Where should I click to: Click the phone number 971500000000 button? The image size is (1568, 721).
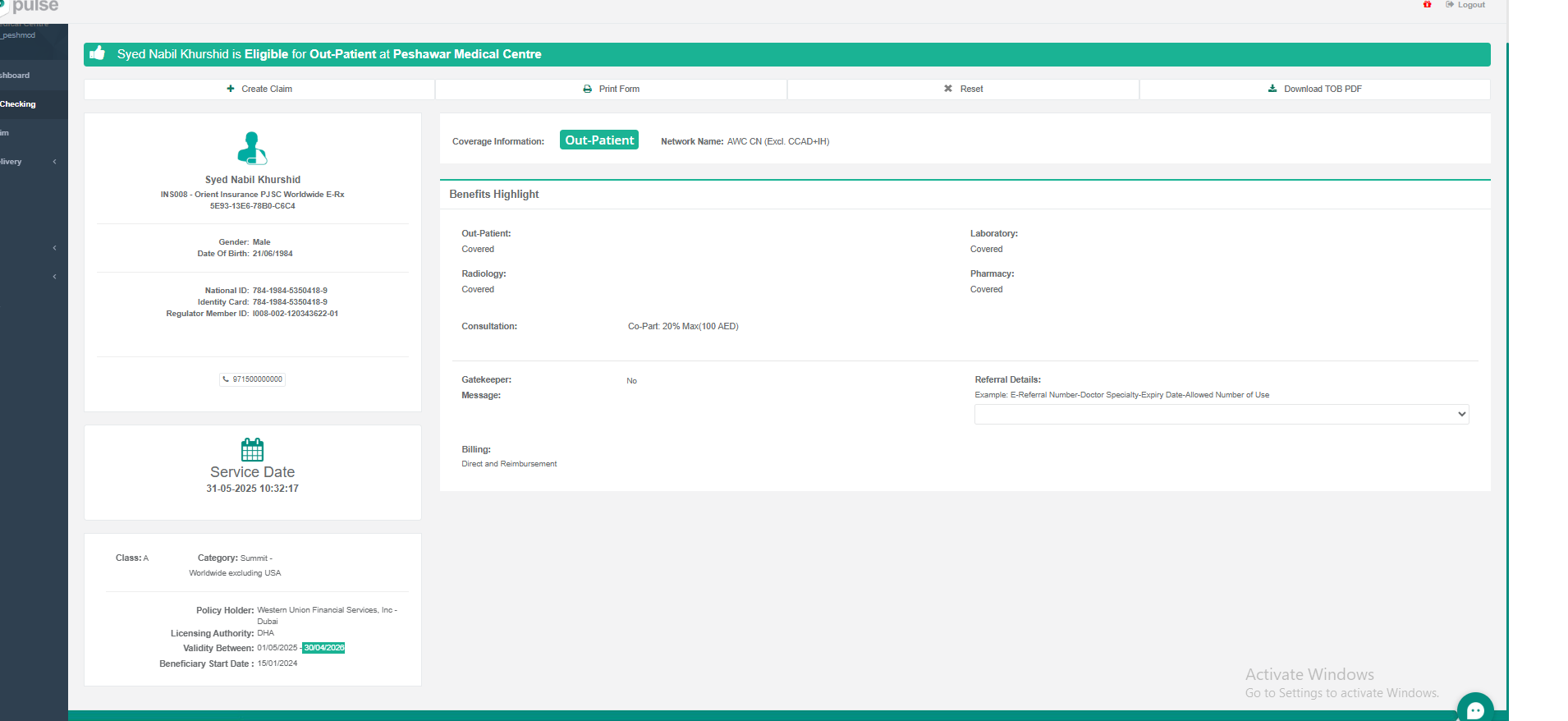click(252, 379)
